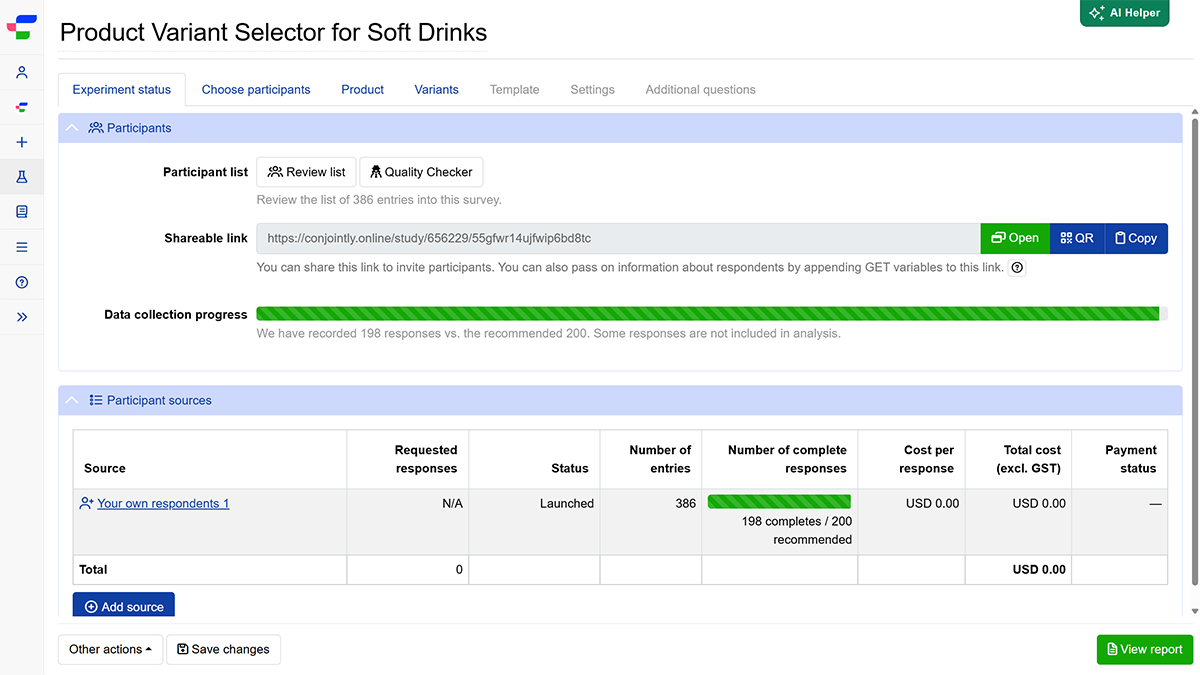Viewport: 1200px width, 675px height.
Task: Collapse the Participant sources section chevron
Action: tap(72, 400)
